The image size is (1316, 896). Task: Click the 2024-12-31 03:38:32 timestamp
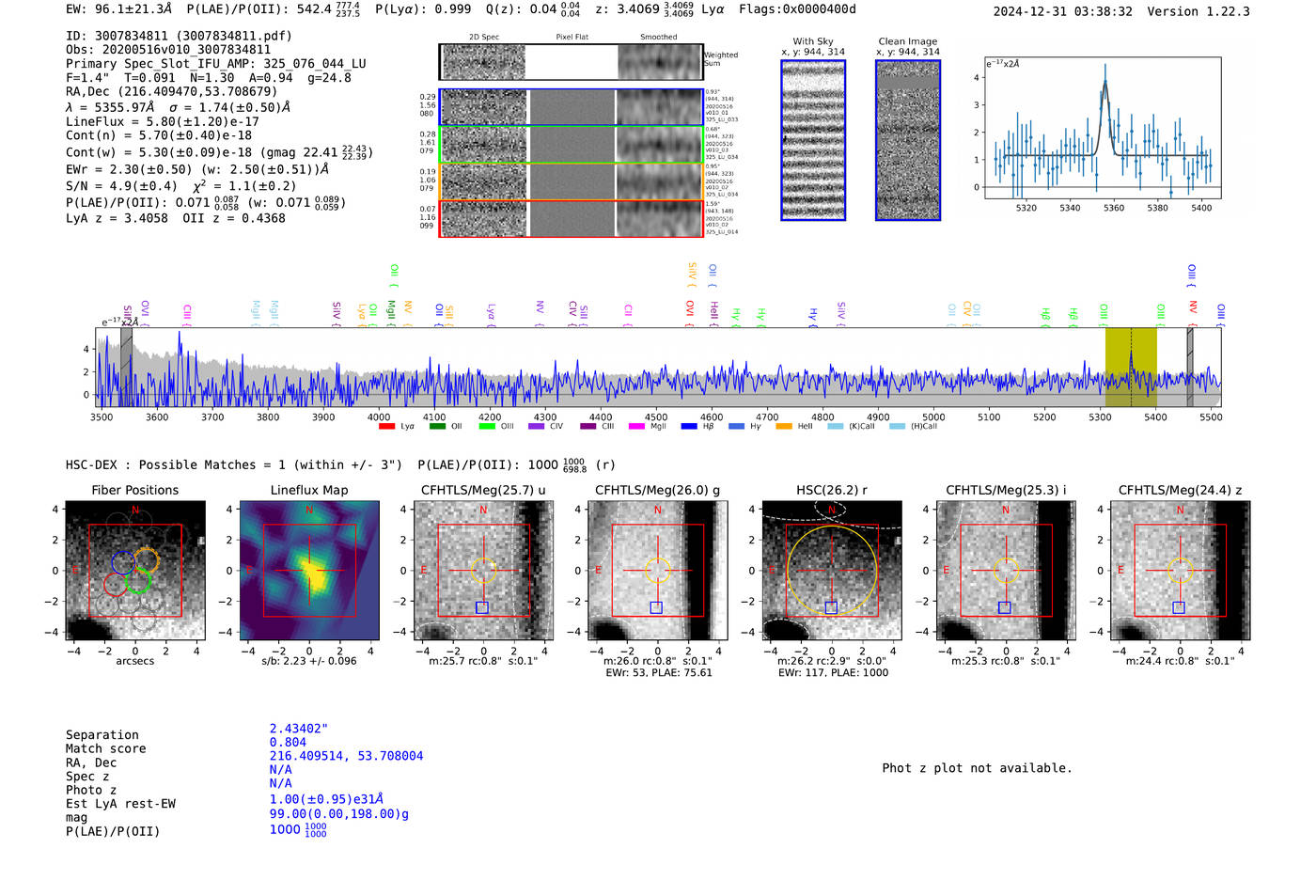[x=1063, y=12]
